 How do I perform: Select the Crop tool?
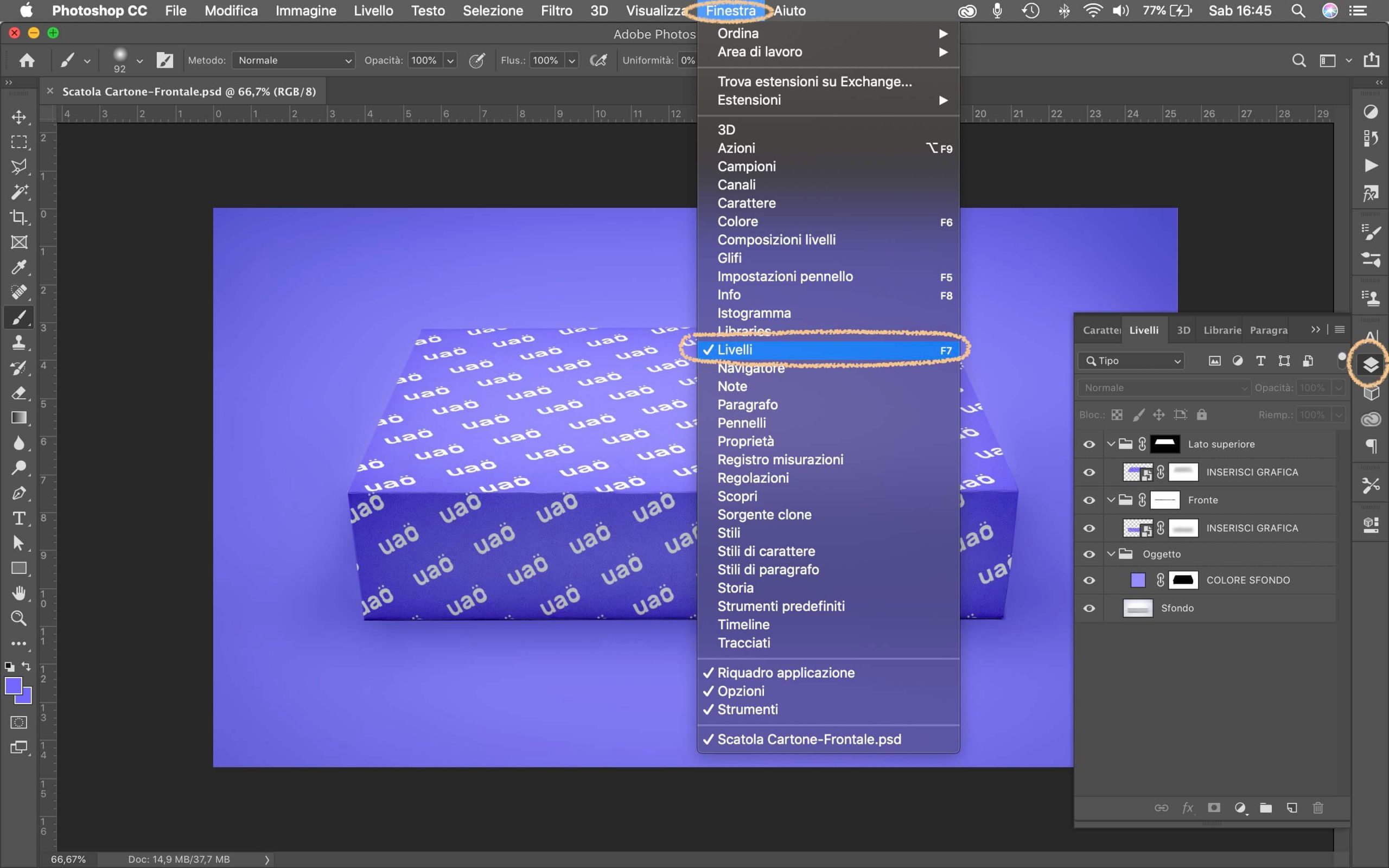19,217
